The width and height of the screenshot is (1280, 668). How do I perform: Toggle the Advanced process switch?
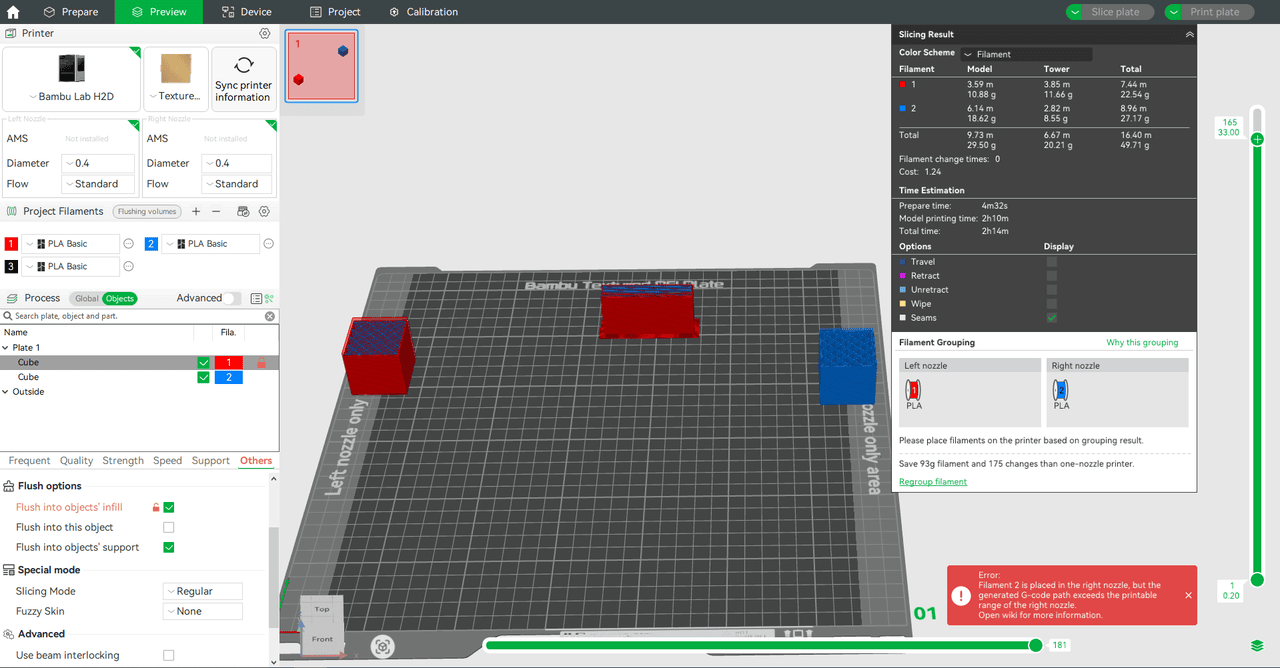point(232,298)
